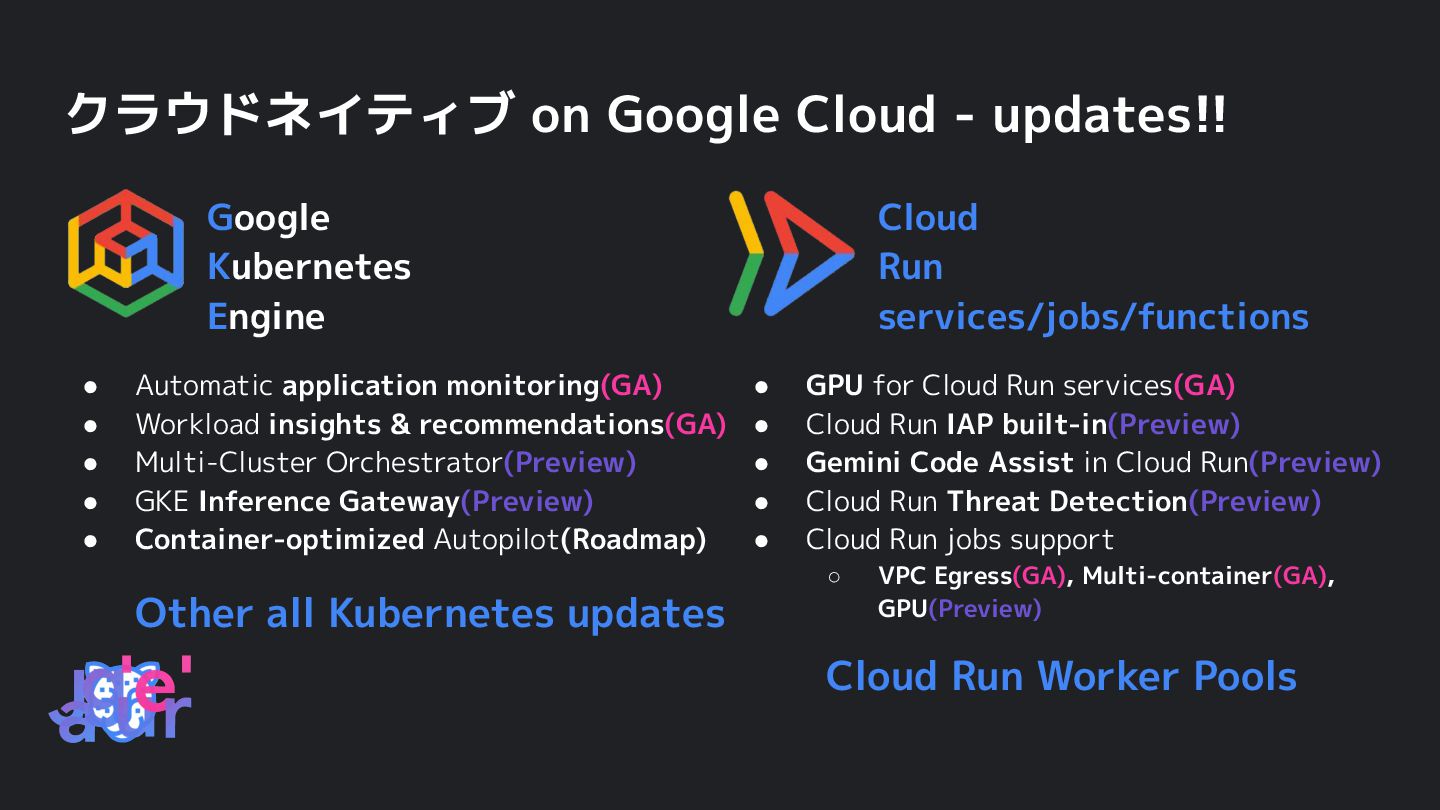Viewport: 1440px width, 810px height.
Task: Click the slide title 'クラウドネイティブ on Google Cloud - updates!!'
Action: tap(646, 114)
